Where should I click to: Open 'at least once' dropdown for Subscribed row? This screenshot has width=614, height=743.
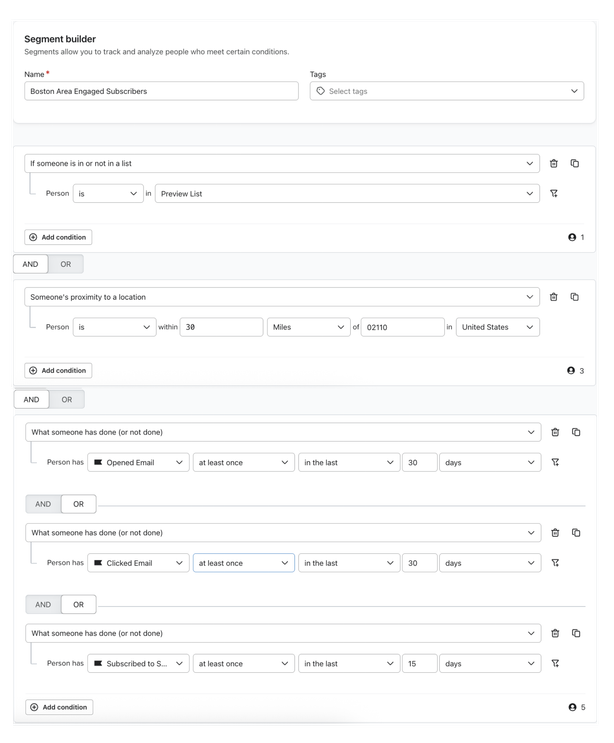pos(244,663)
